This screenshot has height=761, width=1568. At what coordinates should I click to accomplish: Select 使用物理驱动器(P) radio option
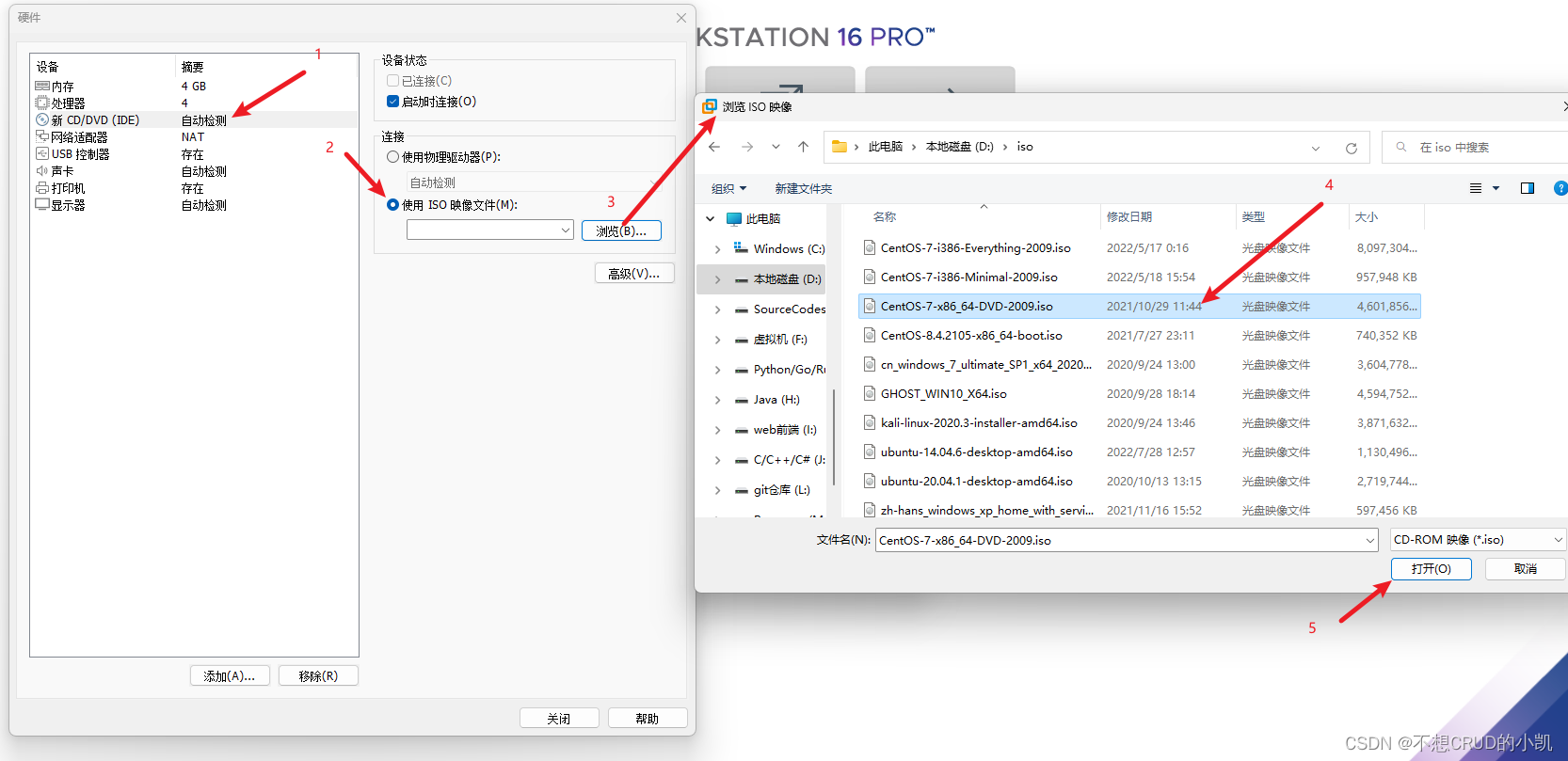(x=393, y=157)
